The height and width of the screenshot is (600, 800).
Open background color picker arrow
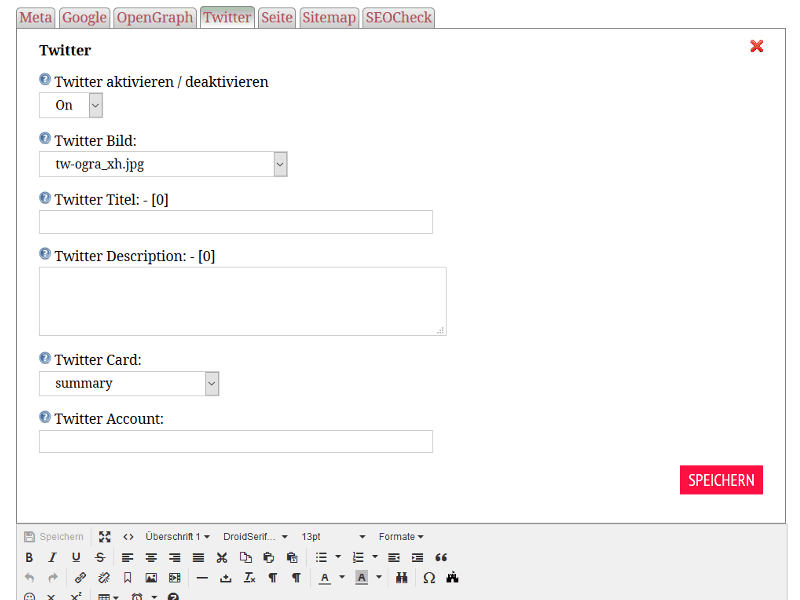coord(379,578)
